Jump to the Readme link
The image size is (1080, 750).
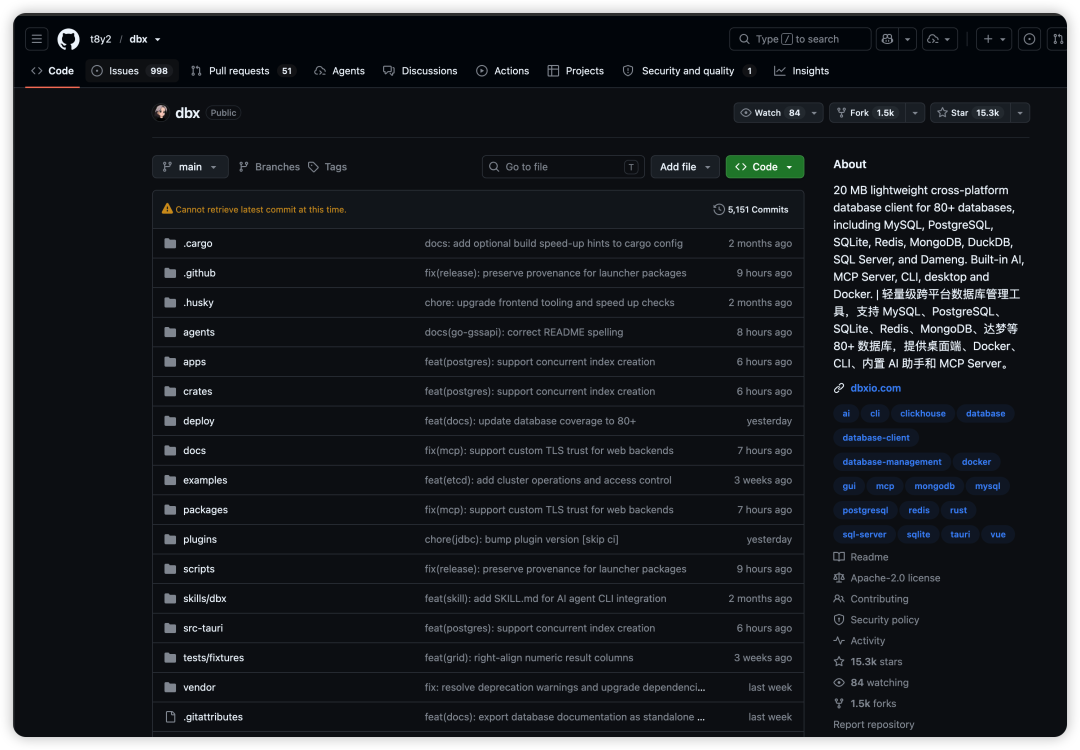point(869,557)
